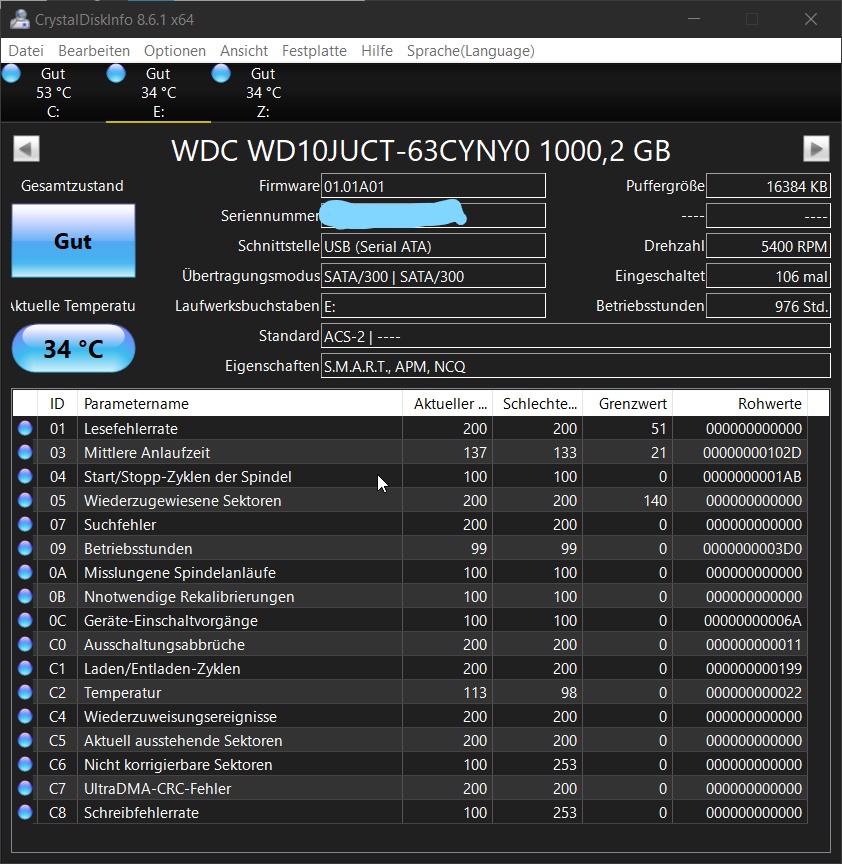Click status orb for Misslungene Spindelanläufe

25,572
